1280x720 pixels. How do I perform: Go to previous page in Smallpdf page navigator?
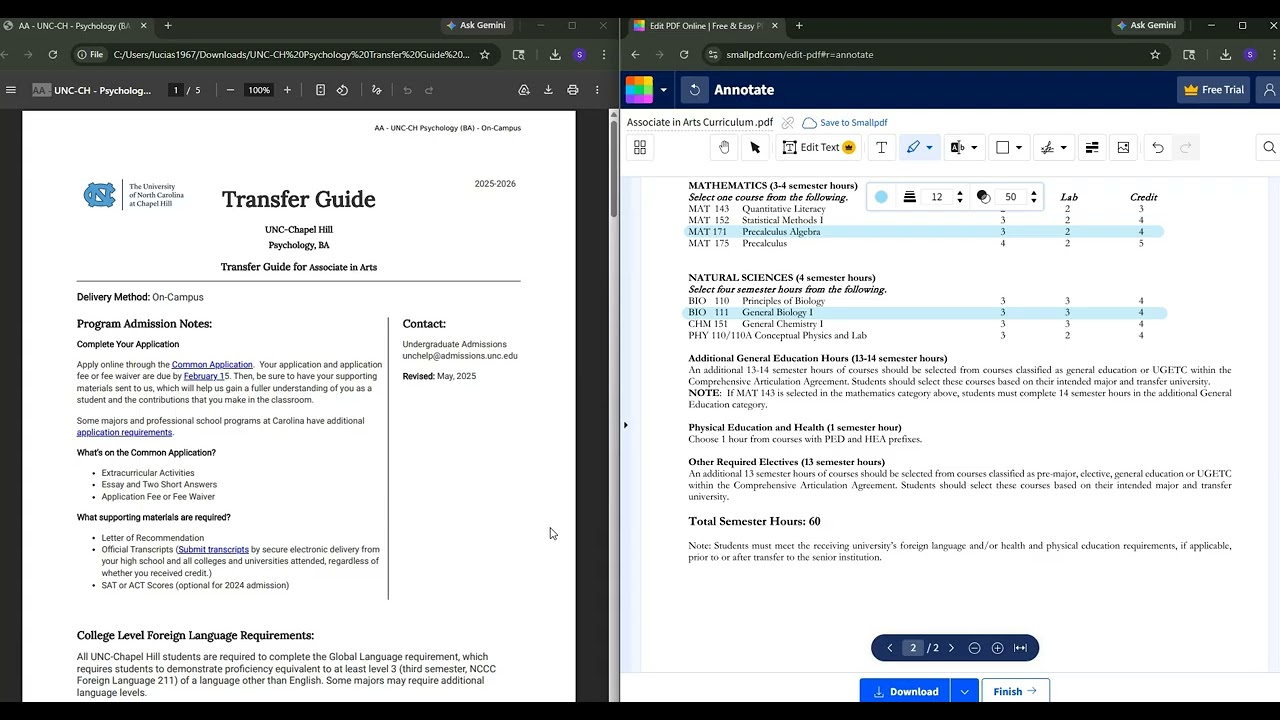click(x=889, y=648)
